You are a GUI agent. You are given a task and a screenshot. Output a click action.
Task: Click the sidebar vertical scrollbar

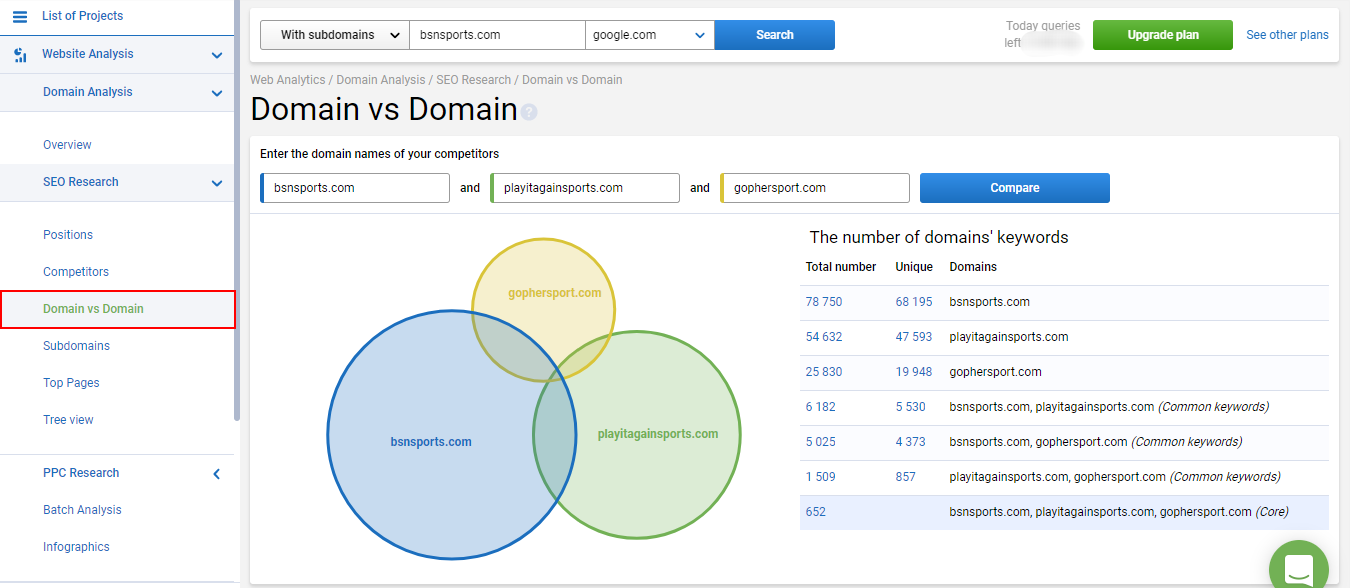237,210
